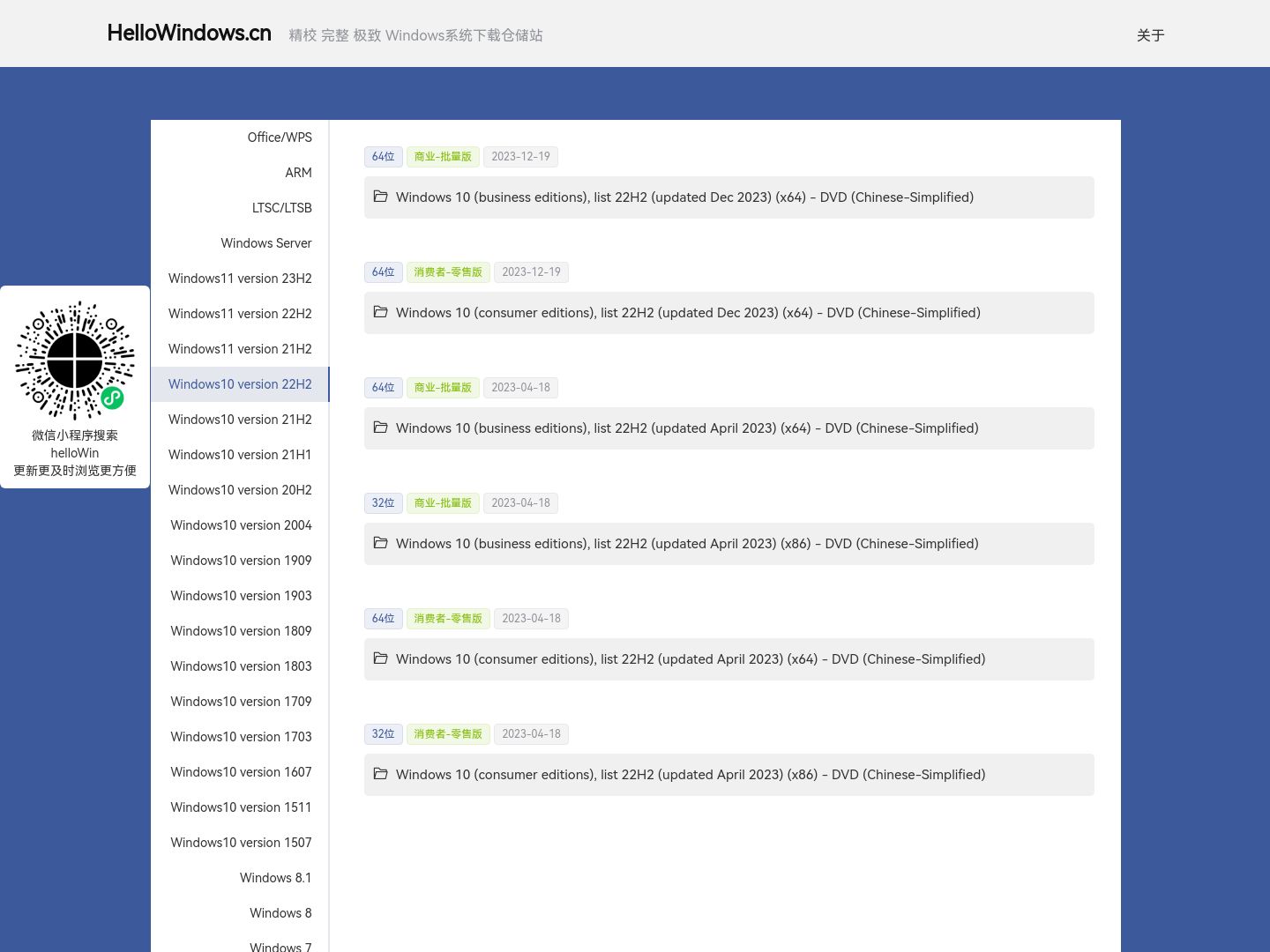Viewport: 1270px width, 952px height.
Task: Switch to Windows10 version 21H2
Action: tap(240, 420)
